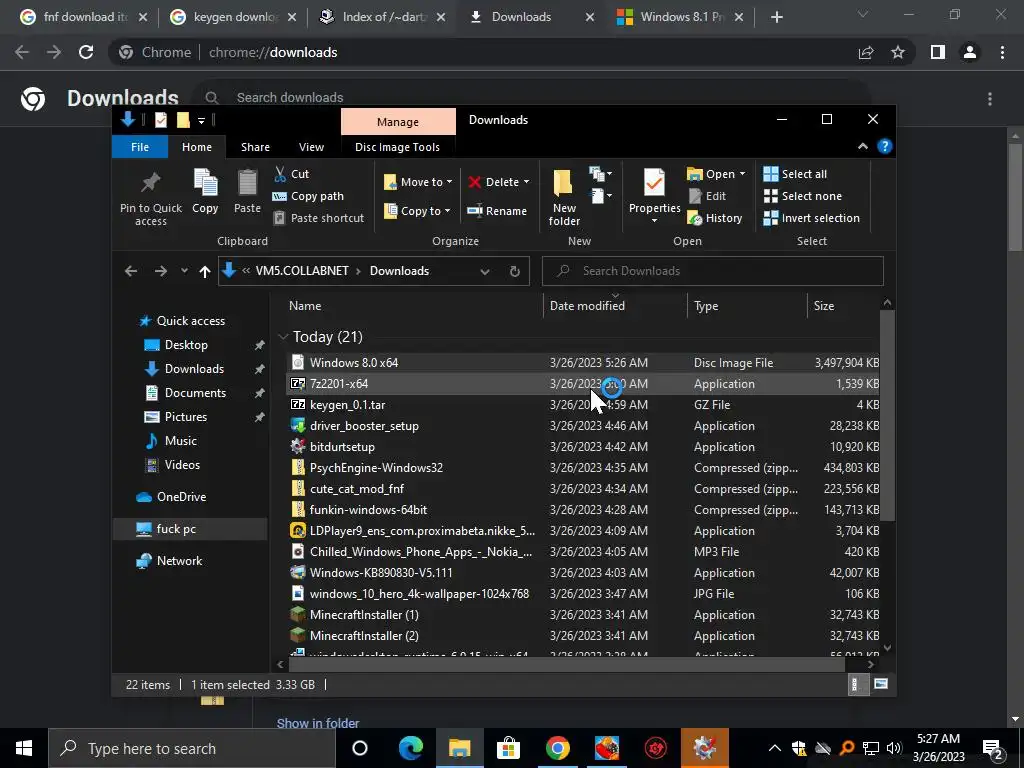
Task: Click Customize Quick Access Toolbar arrow
Action: (201, 120)
